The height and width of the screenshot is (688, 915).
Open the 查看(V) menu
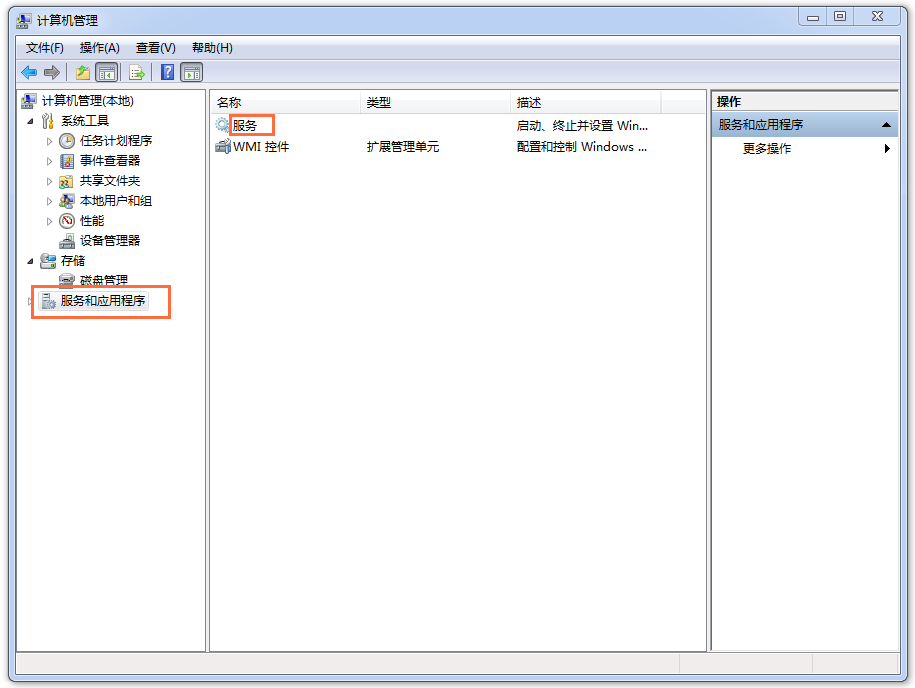point(155,48)
